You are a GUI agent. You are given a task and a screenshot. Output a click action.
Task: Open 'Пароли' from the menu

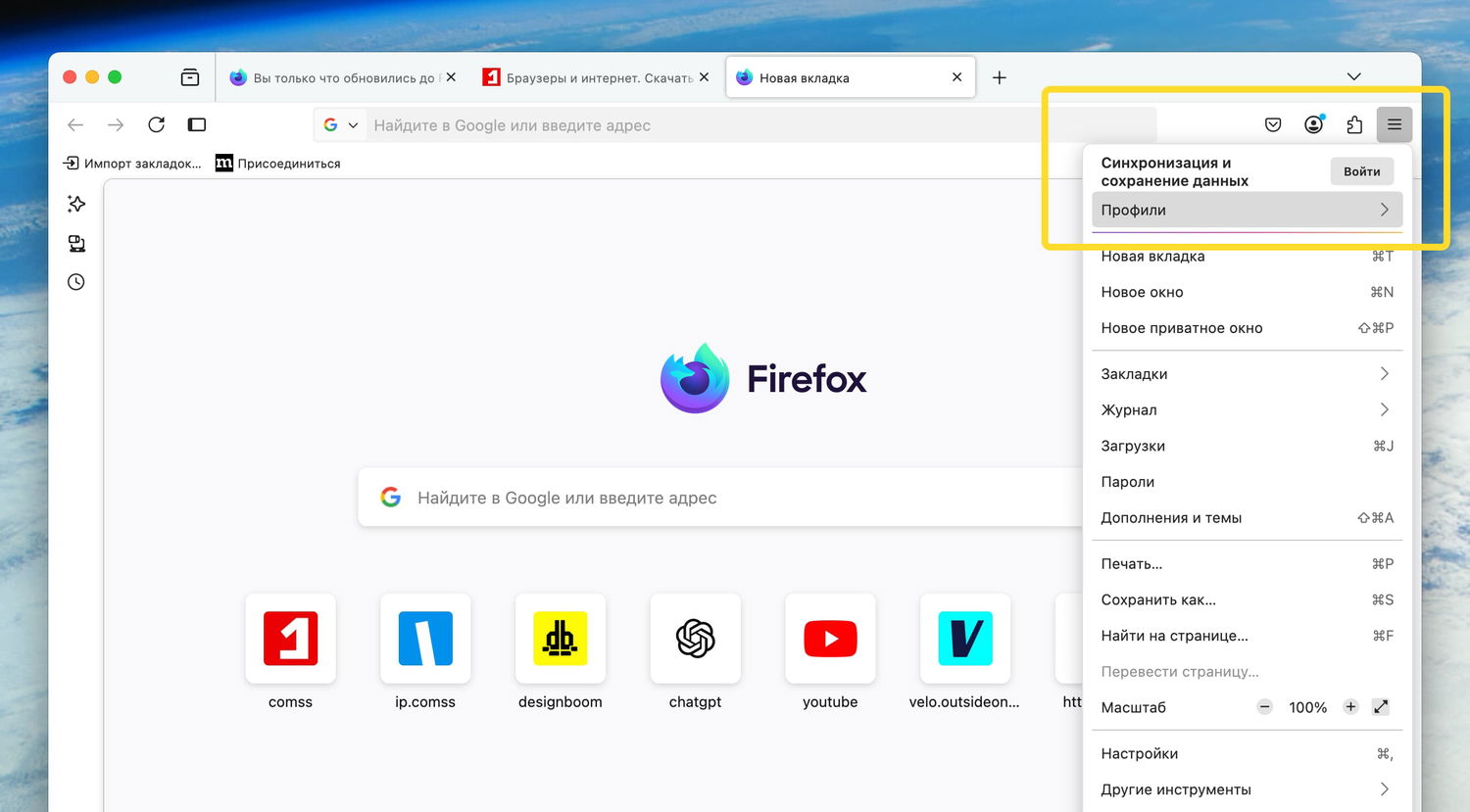pyautogui.click(x=1248, y=482)
